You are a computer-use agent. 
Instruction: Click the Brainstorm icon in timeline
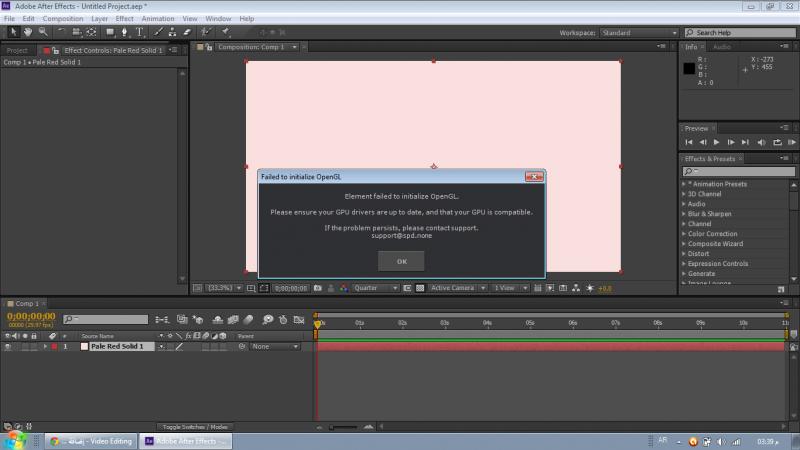coord(267,320)
